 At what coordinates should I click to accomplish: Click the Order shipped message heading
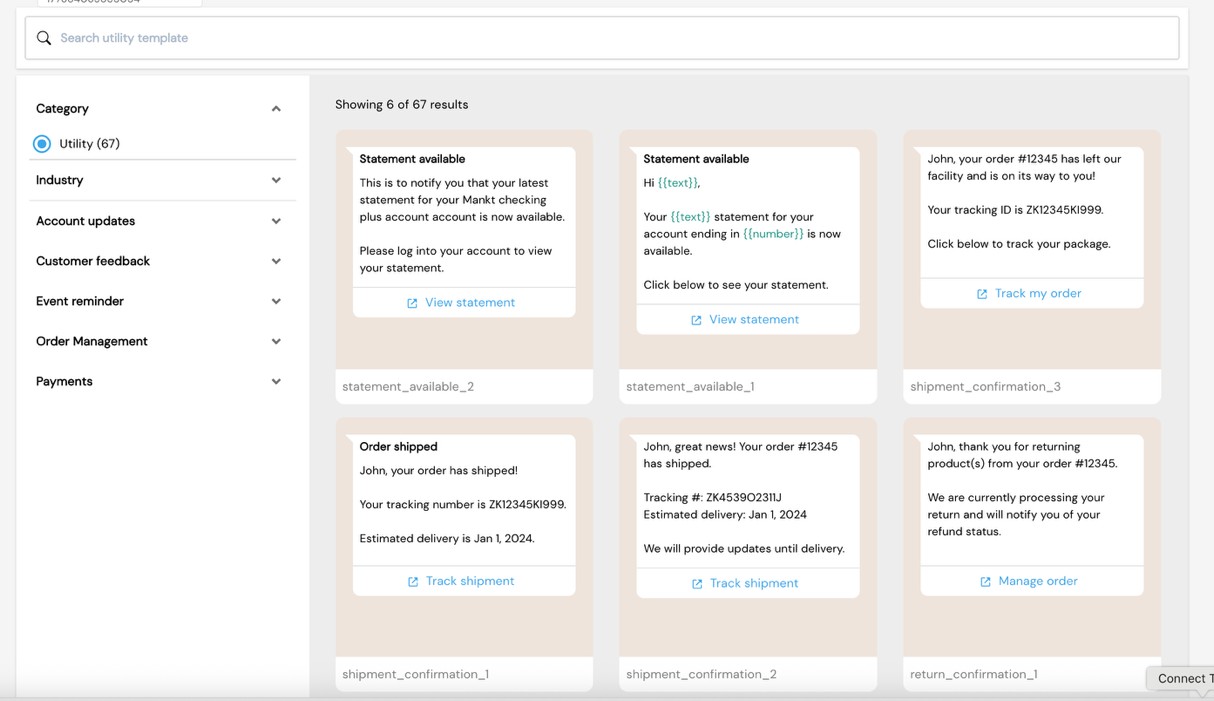[398, 446]
